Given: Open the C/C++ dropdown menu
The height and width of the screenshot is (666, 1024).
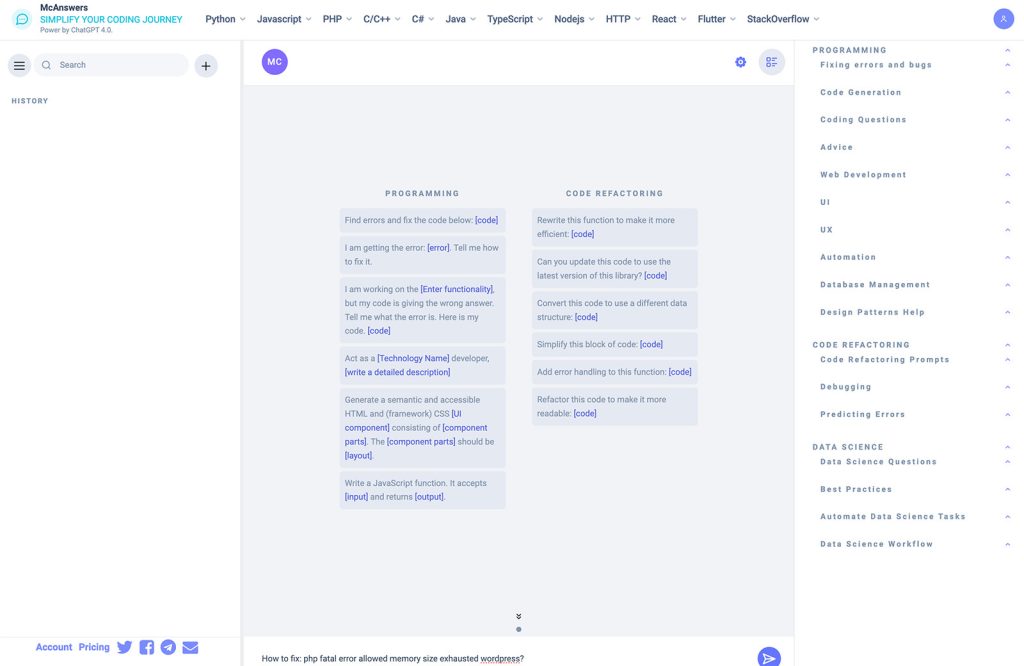Looking at the screenshot, I should click(x=382, y=19).
